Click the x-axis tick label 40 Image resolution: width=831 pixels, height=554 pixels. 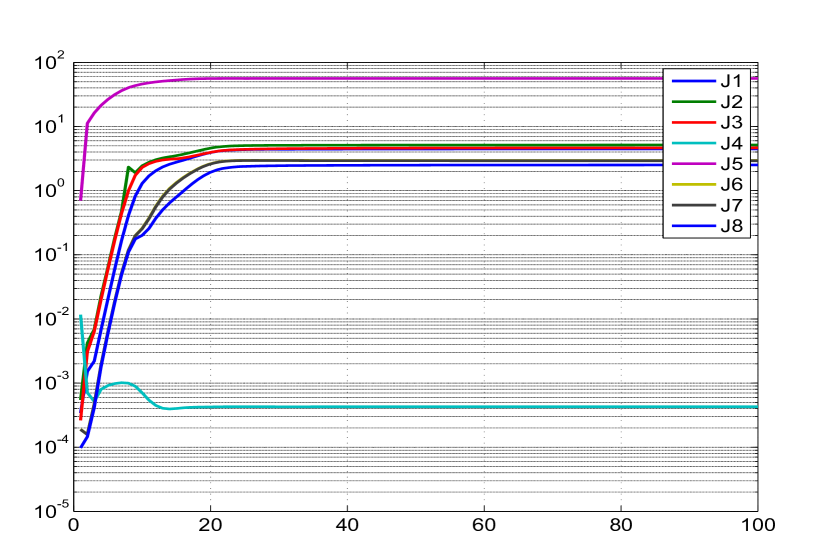pos(347,525)
